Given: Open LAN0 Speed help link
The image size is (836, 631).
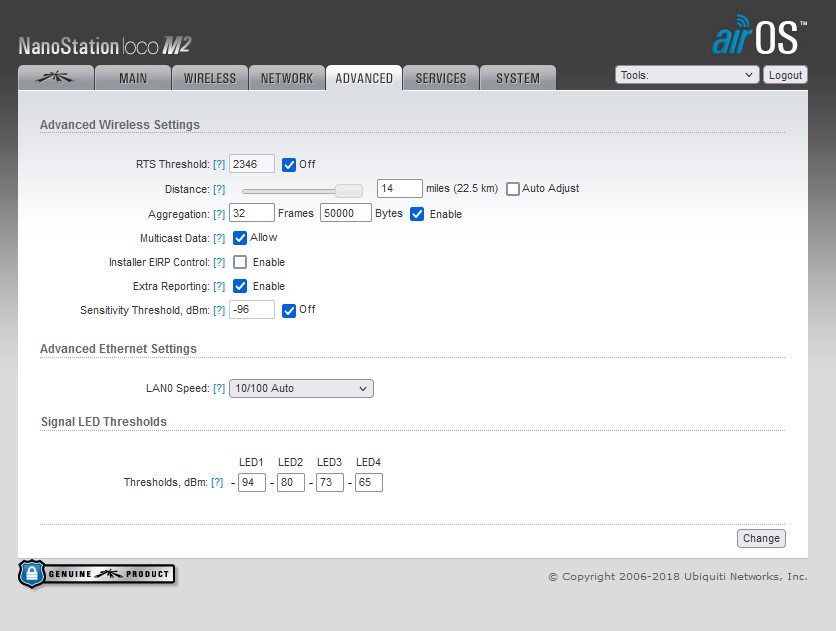Looking at the screenshot, I should (x=219, y=388).
